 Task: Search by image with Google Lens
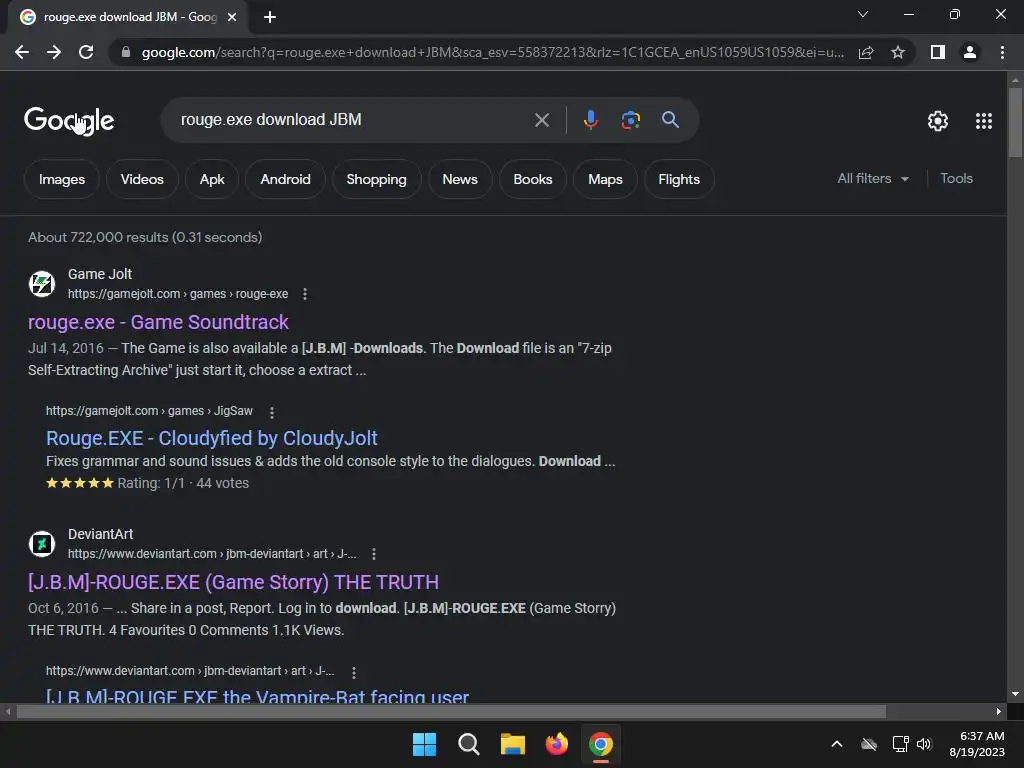point(630,120)
